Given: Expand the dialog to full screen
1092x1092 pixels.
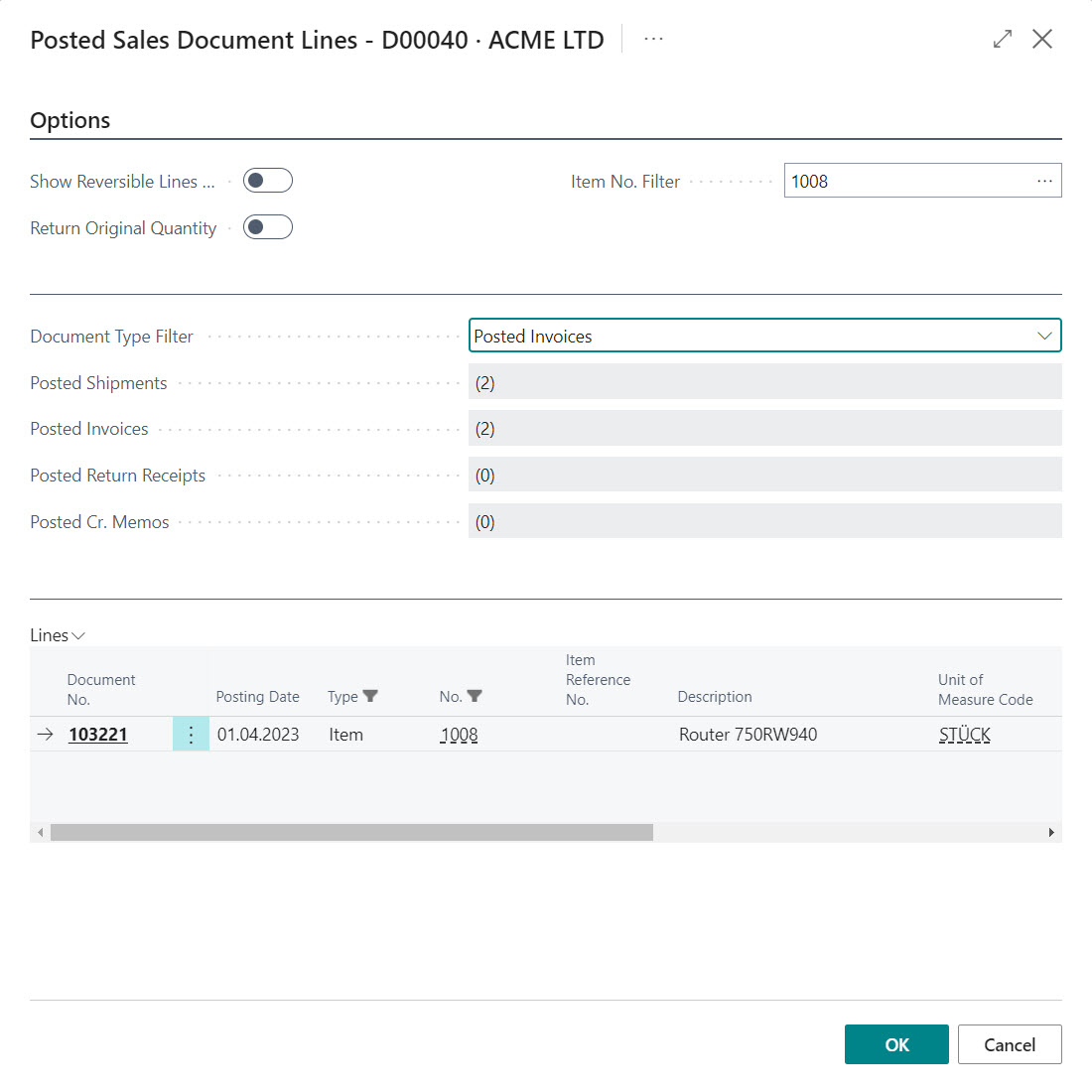Looking at the screenshot, I should pos(1003,39).
